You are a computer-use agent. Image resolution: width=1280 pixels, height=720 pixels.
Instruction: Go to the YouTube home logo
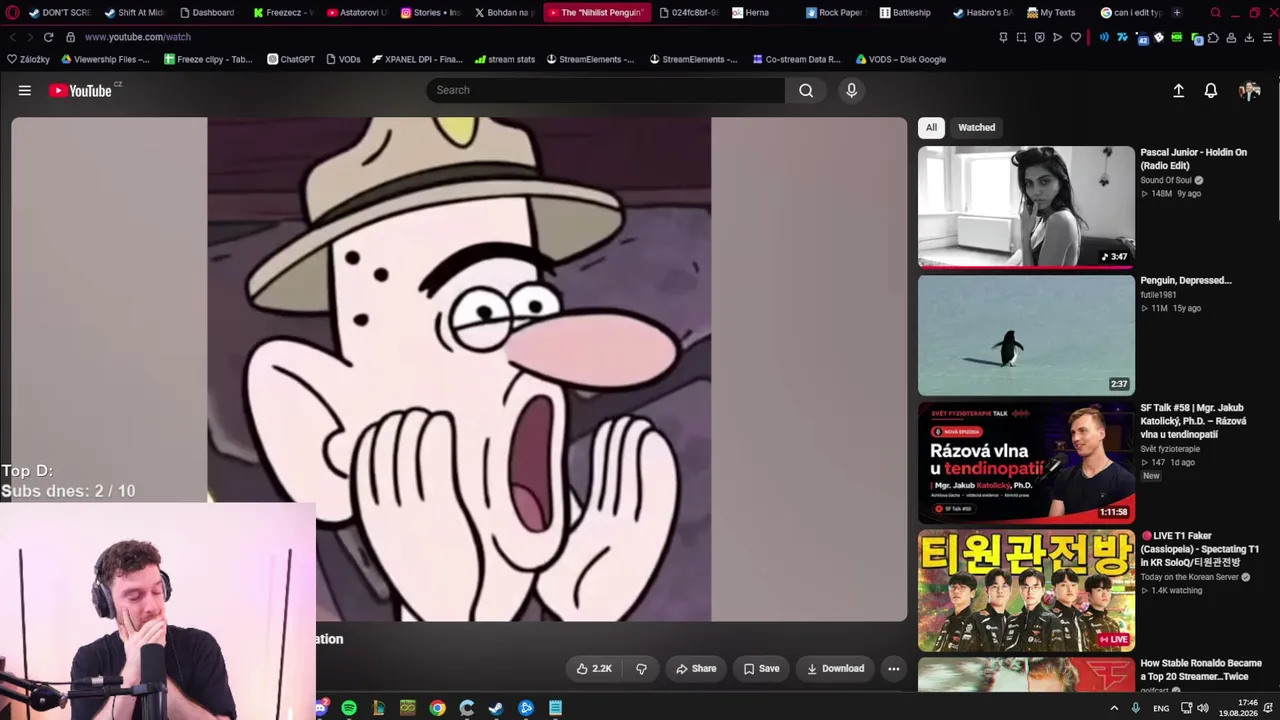[81, 91]
